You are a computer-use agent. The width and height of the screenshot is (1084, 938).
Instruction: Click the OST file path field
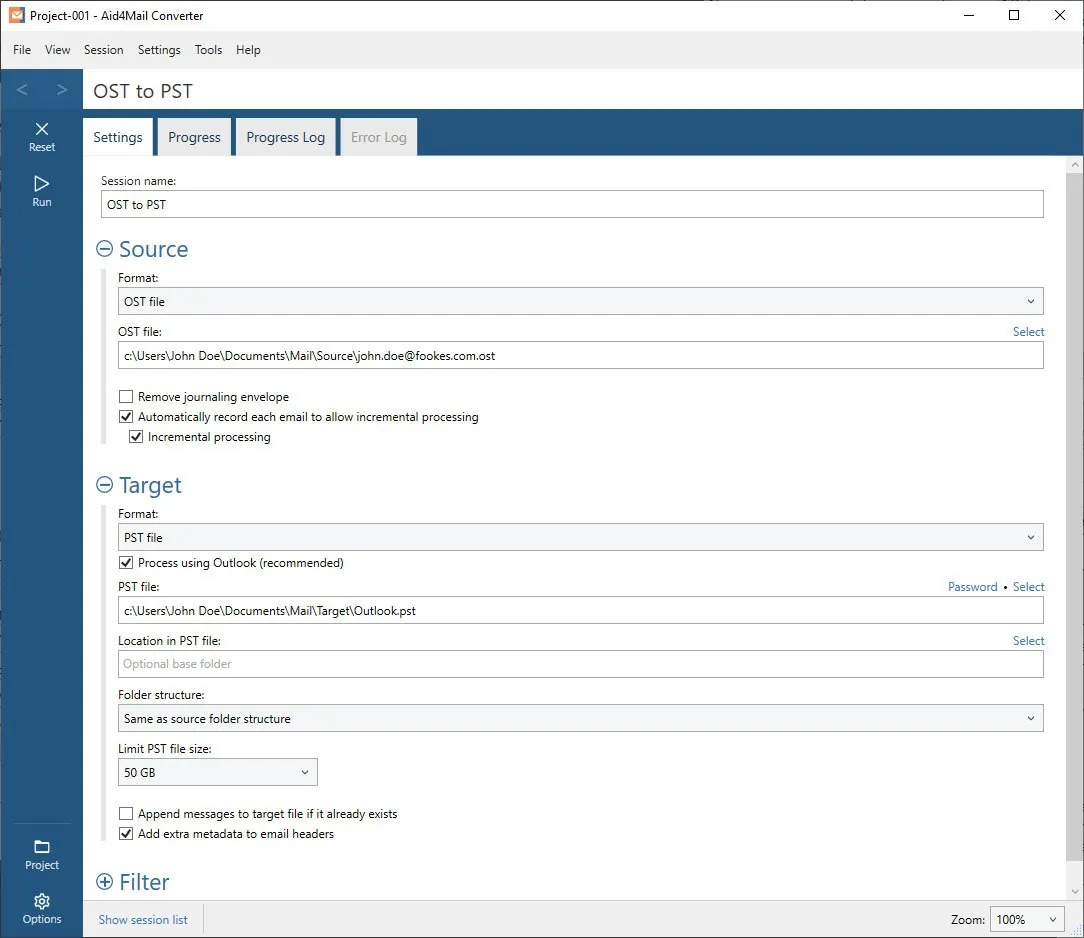point(580,355)
